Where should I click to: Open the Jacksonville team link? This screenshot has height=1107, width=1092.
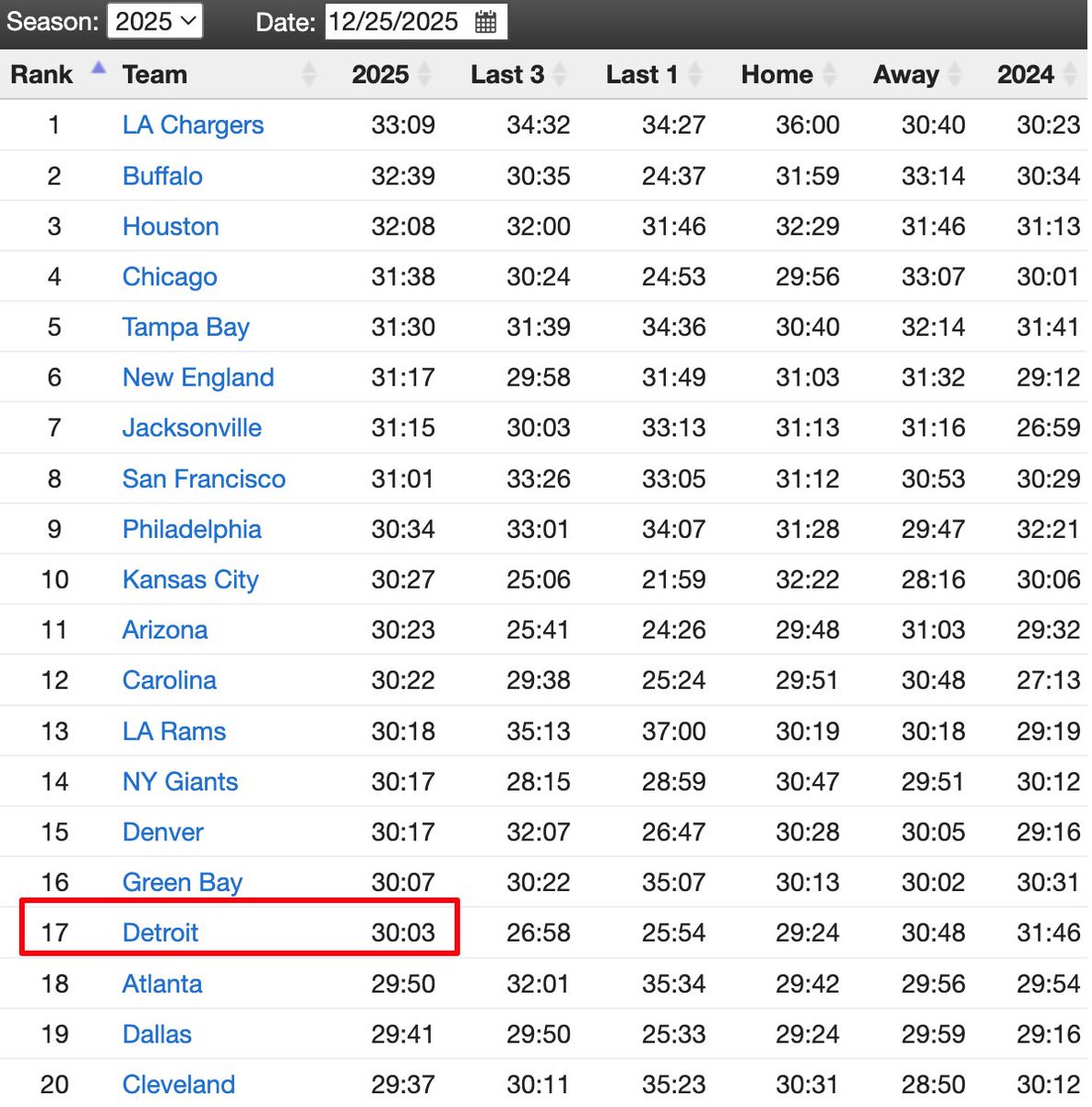192,428
